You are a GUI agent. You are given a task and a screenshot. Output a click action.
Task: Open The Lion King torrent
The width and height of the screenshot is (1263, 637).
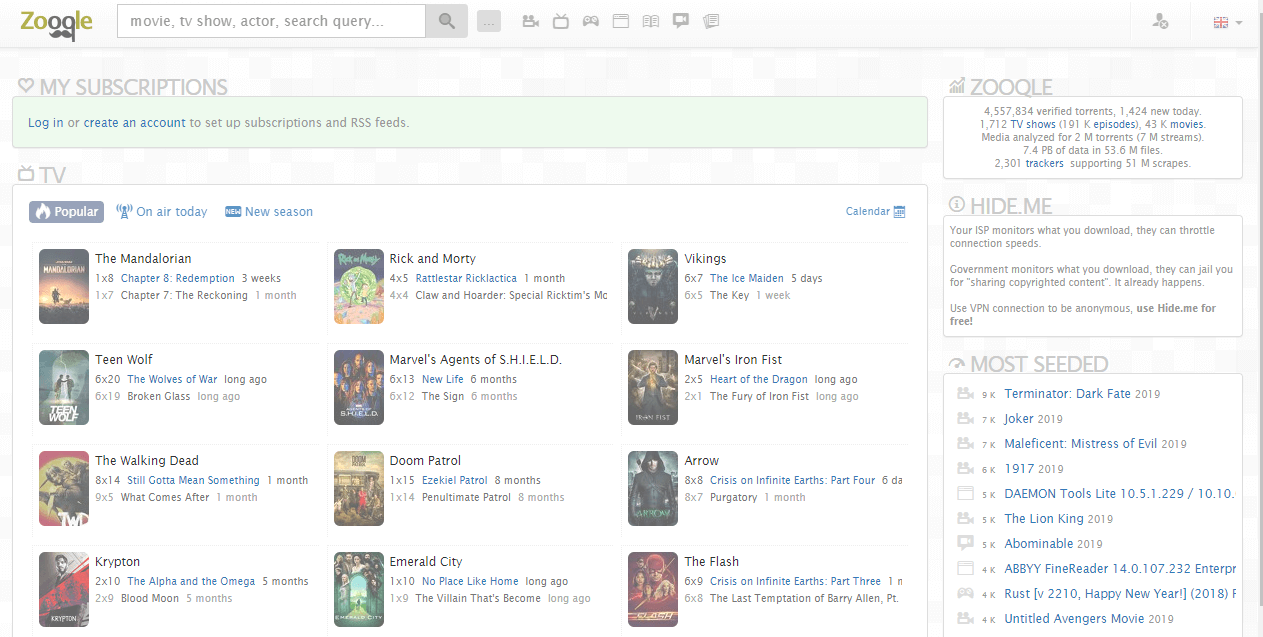[x=1044, y=519]
